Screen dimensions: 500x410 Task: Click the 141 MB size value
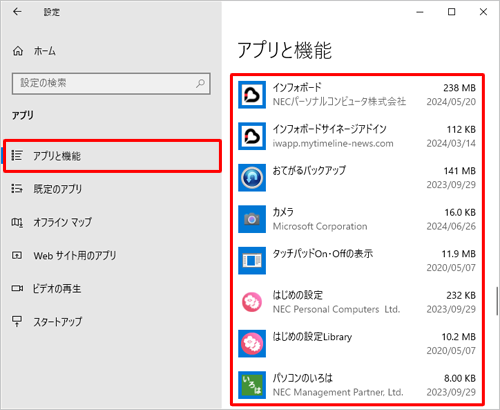460,171
